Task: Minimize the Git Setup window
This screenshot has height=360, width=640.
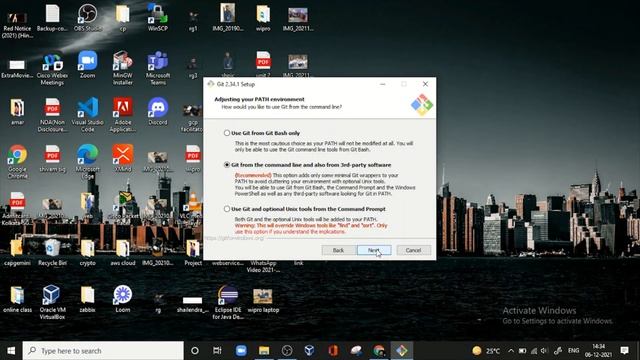Action: click(x=382, y=84)
